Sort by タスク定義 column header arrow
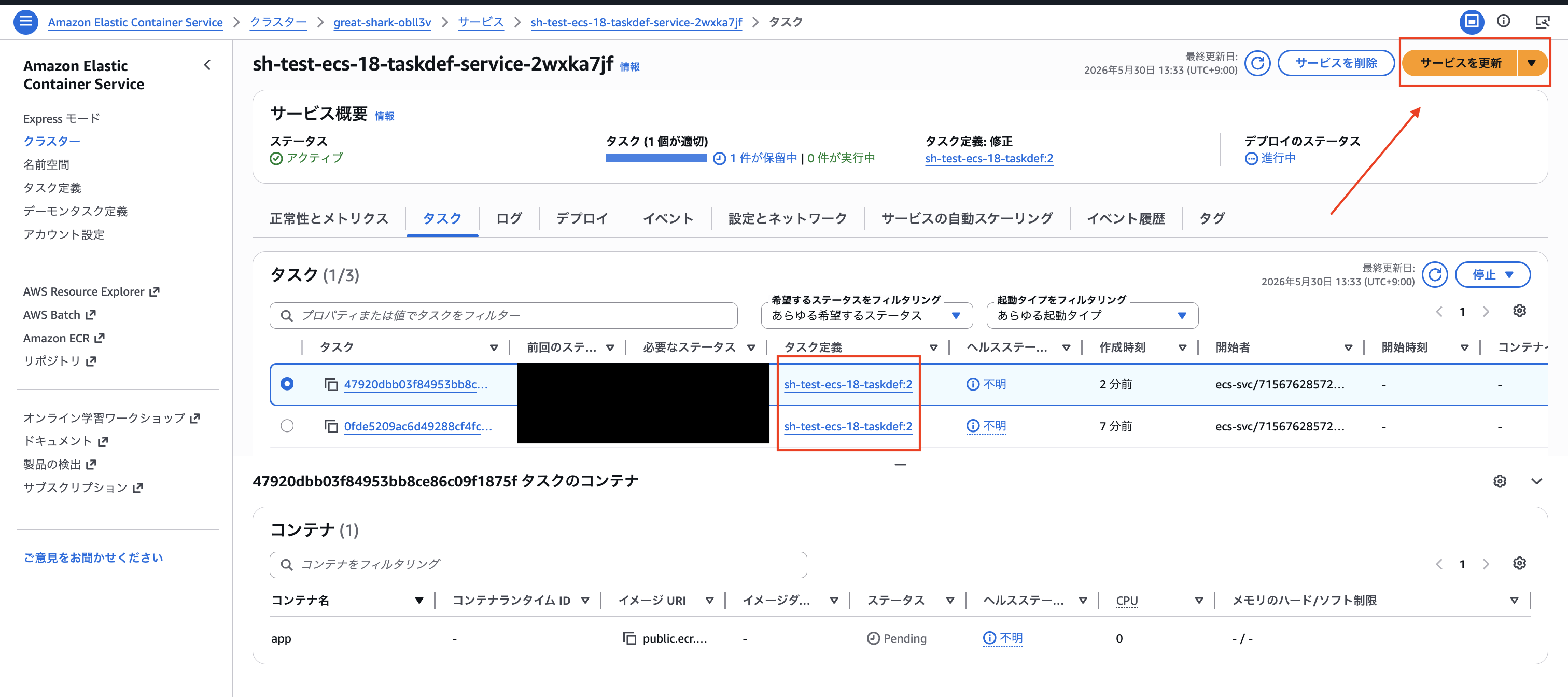The width and height of the screenshot is (1568, 697). [933, 347]
